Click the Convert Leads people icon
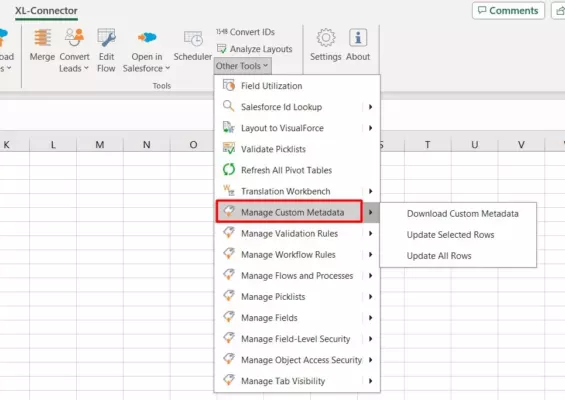The width and height of the screenshot is (565, 400). pos(74,37)
